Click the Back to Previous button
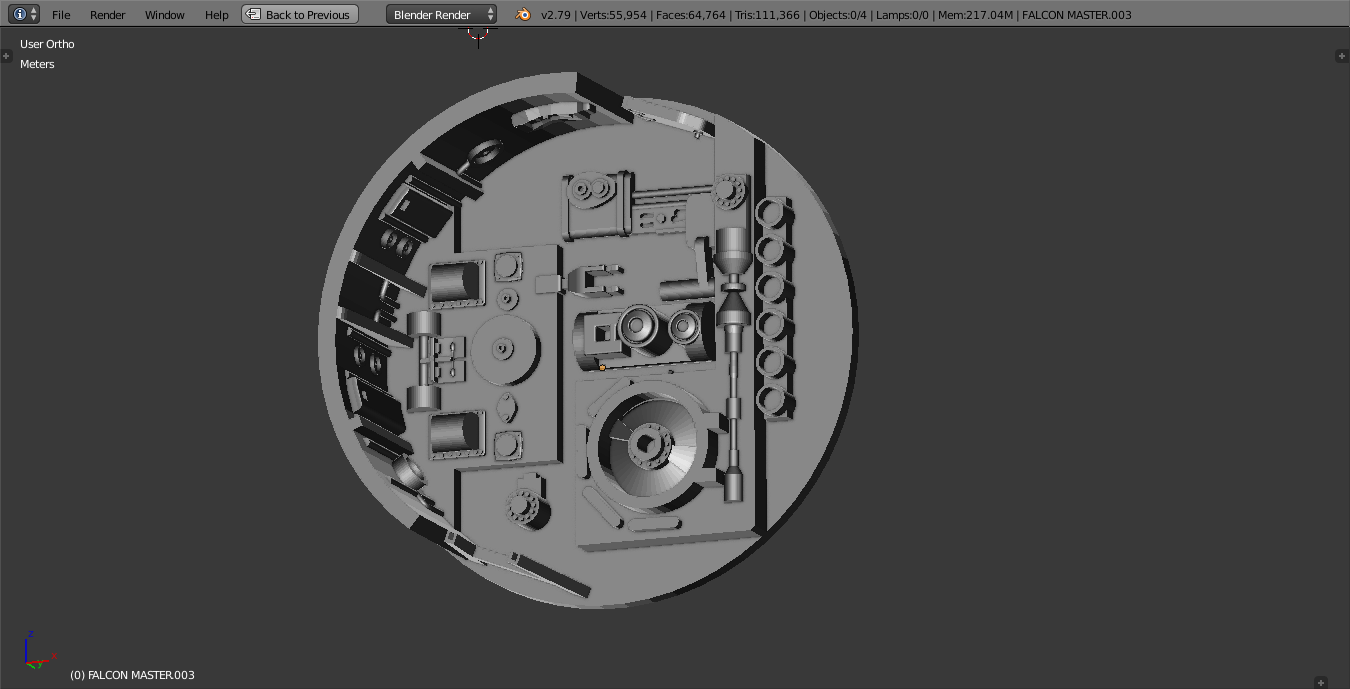This screenshot has height=689, width=1350. pyautogui.click(x=300, y=14)
